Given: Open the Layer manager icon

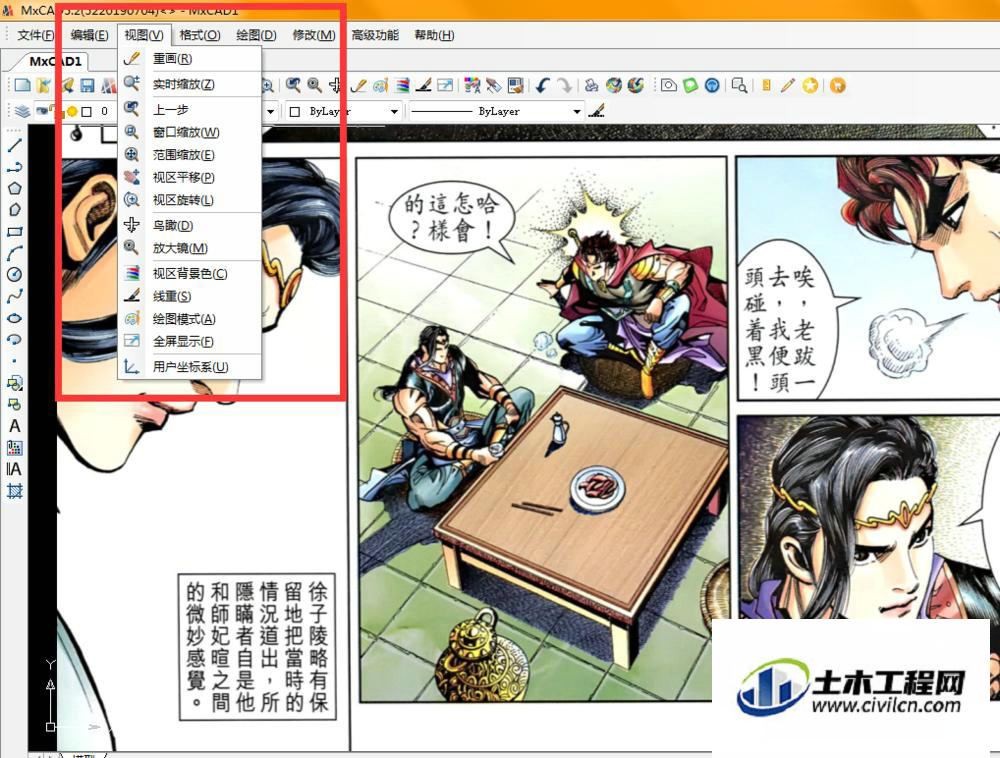Looking at the screenshot, I should (22, 112).
